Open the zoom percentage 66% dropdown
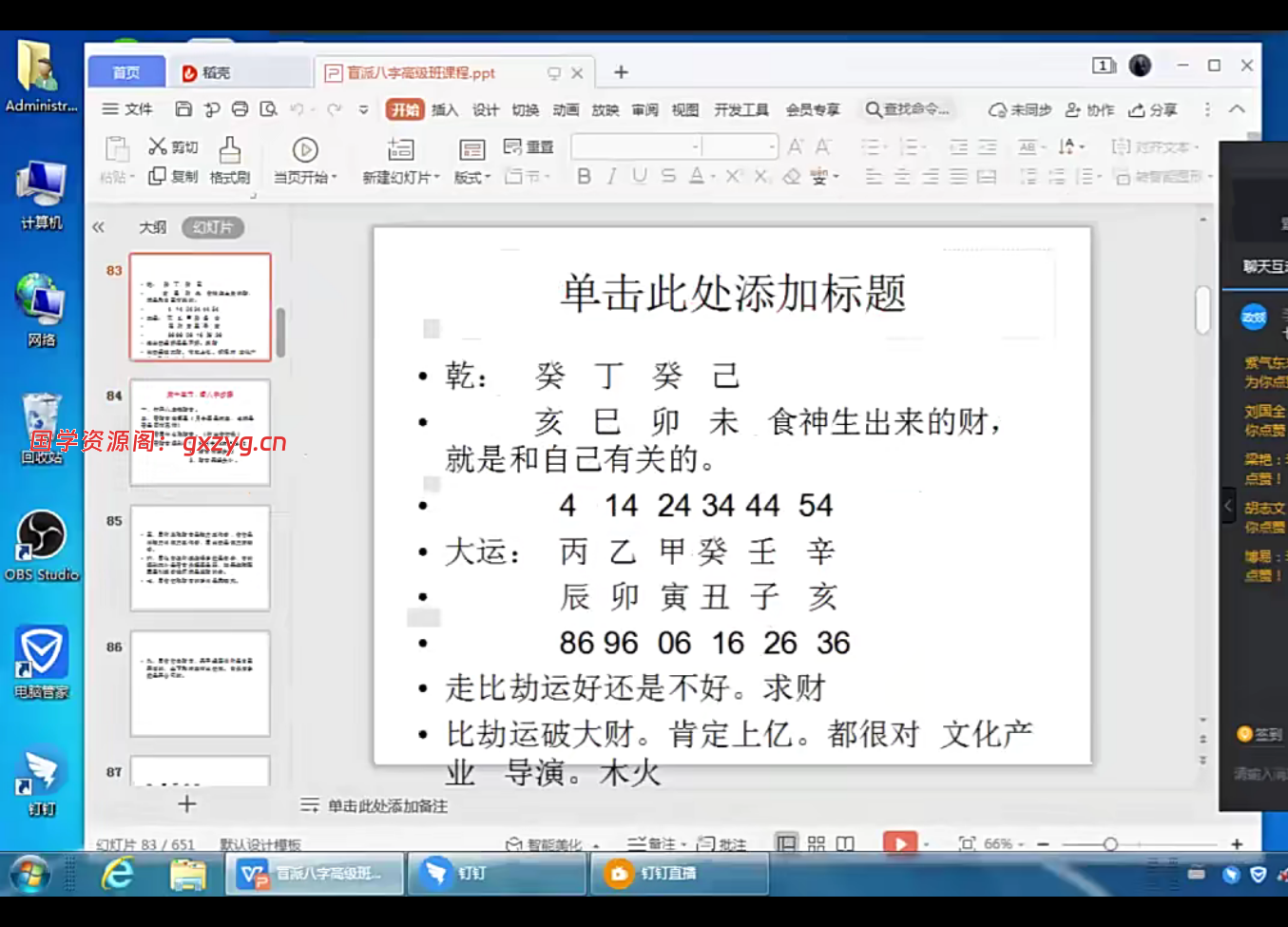The height and width of the screenshot is (927, 1288). (1004, 843)
